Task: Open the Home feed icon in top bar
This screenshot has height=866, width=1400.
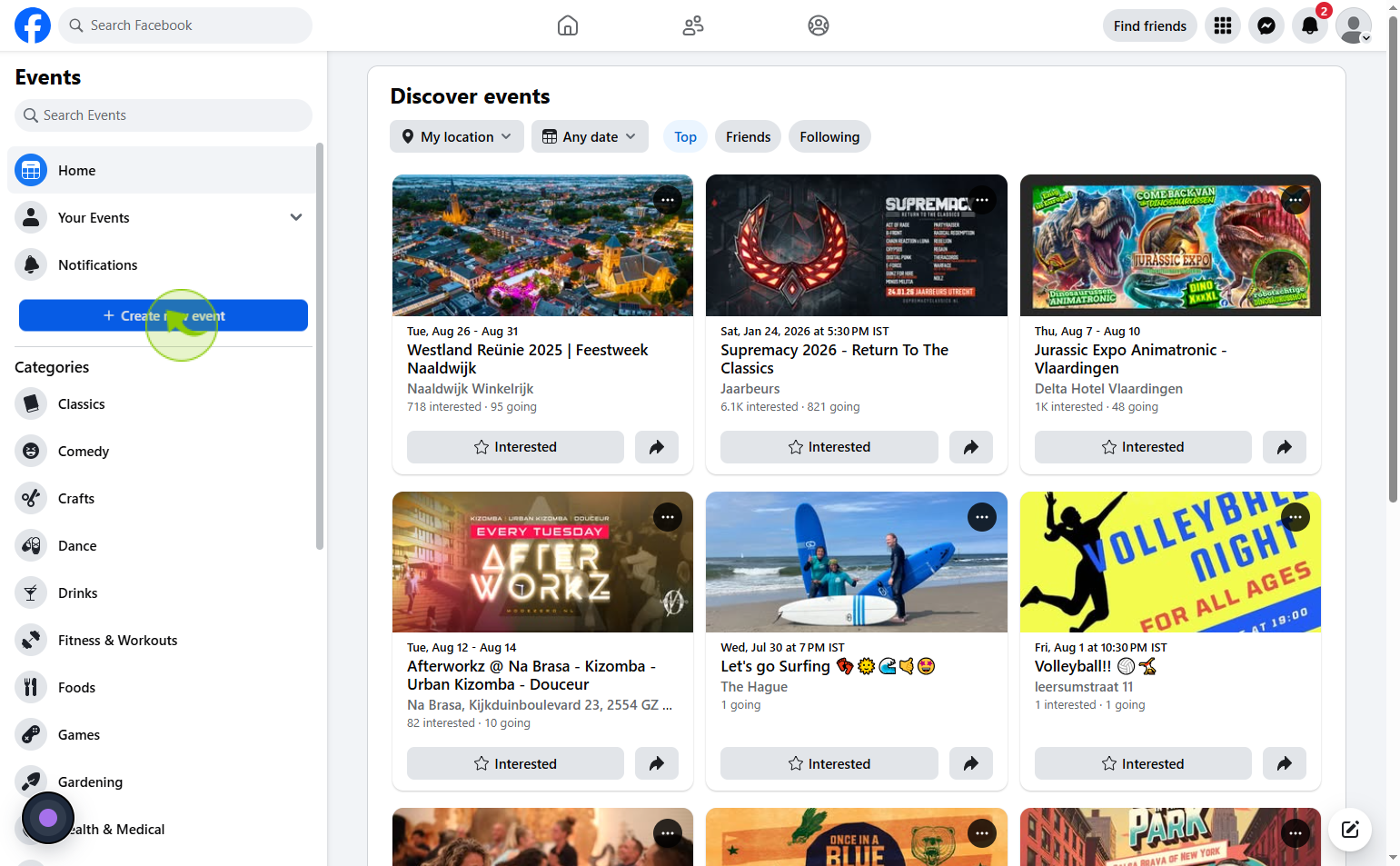Action: pyautogui.click(x=568, y=25)
